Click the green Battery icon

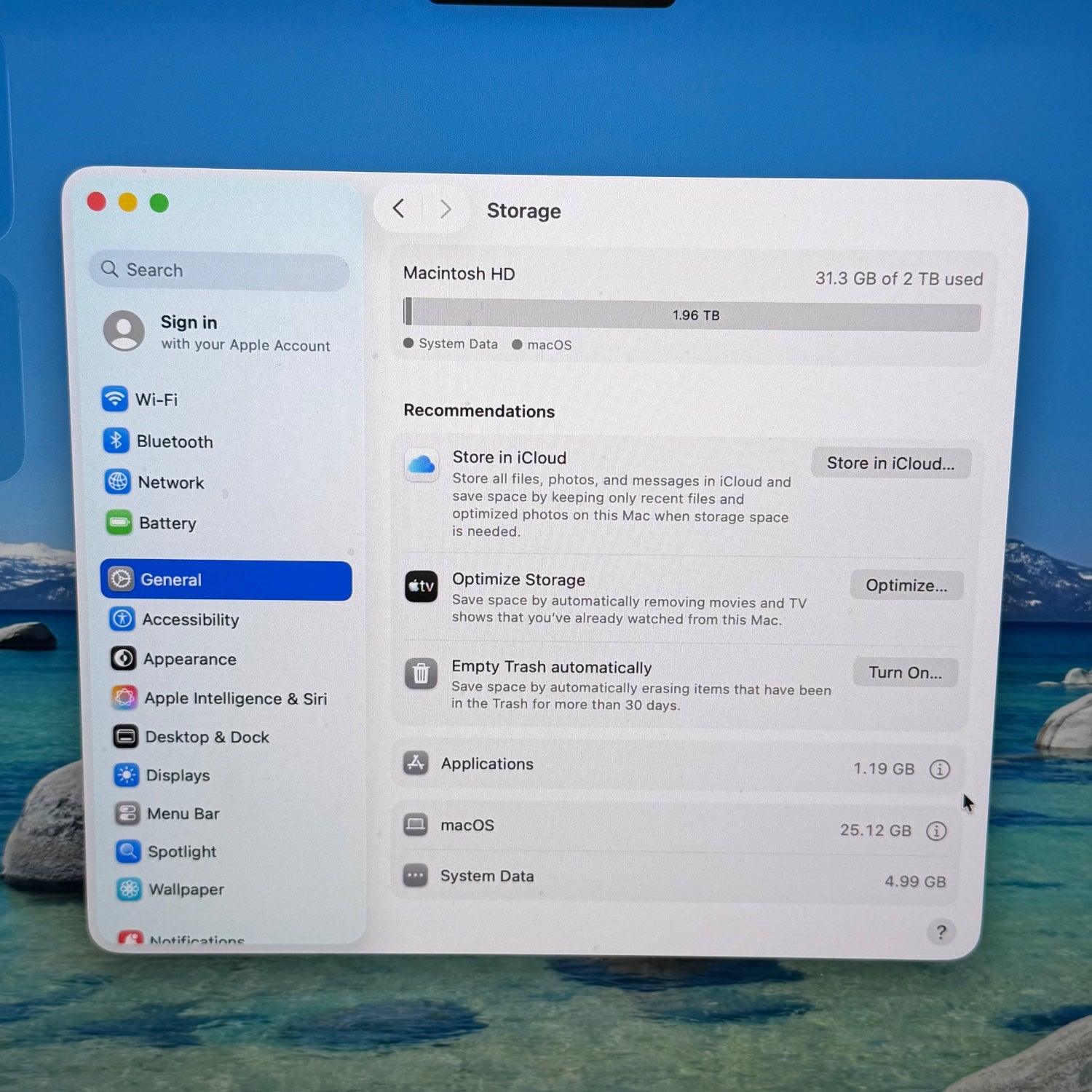pyautogui.click(x=119, y=522)
